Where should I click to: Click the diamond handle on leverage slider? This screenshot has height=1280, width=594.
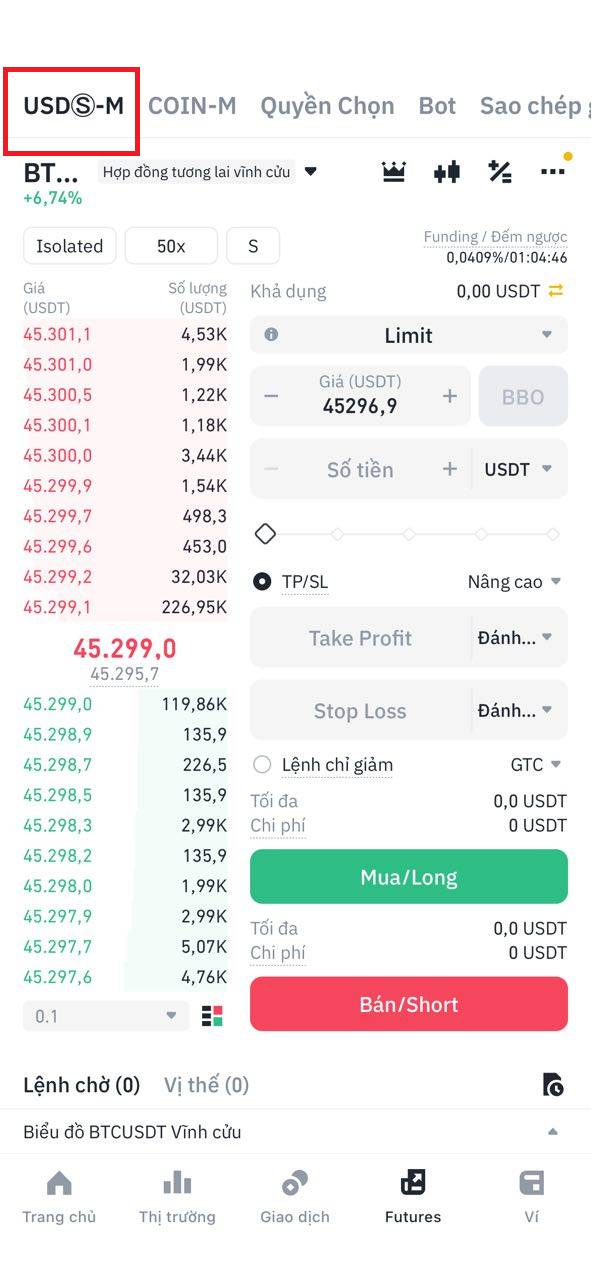(265, 534)
